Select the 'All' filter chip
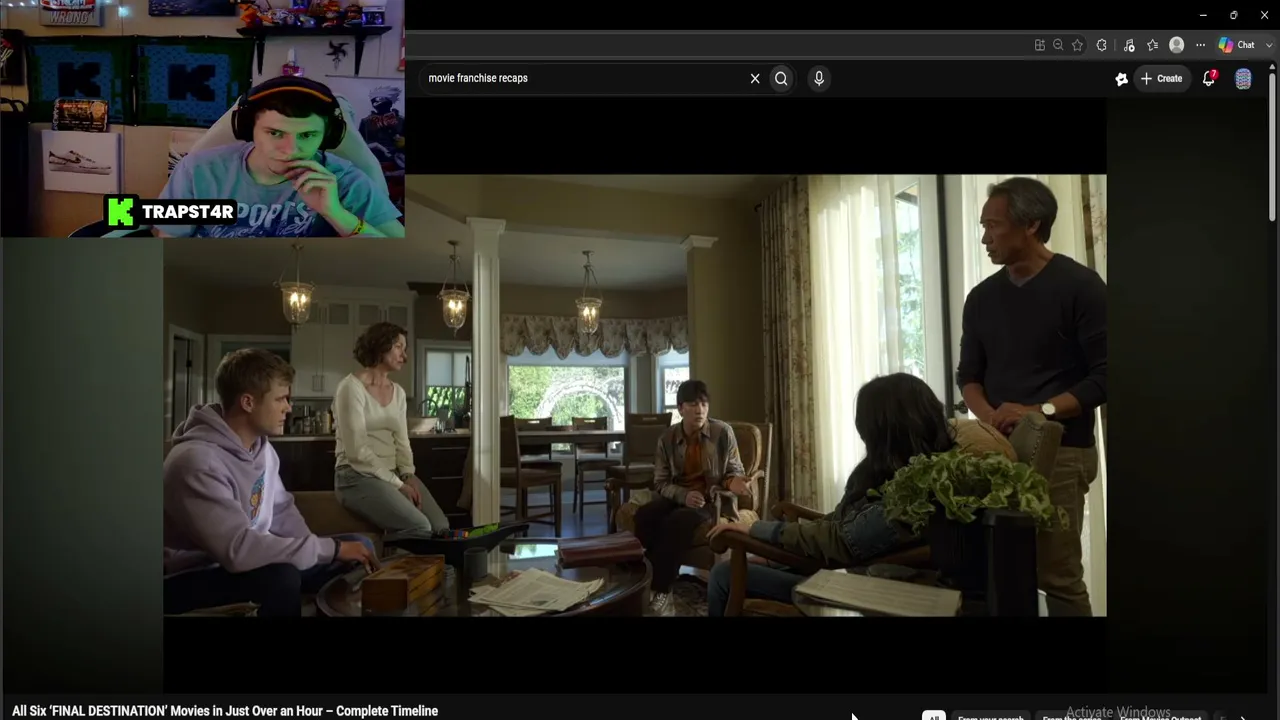The height and width of the screenshot is (720, 1280). [x=933, y=716]
